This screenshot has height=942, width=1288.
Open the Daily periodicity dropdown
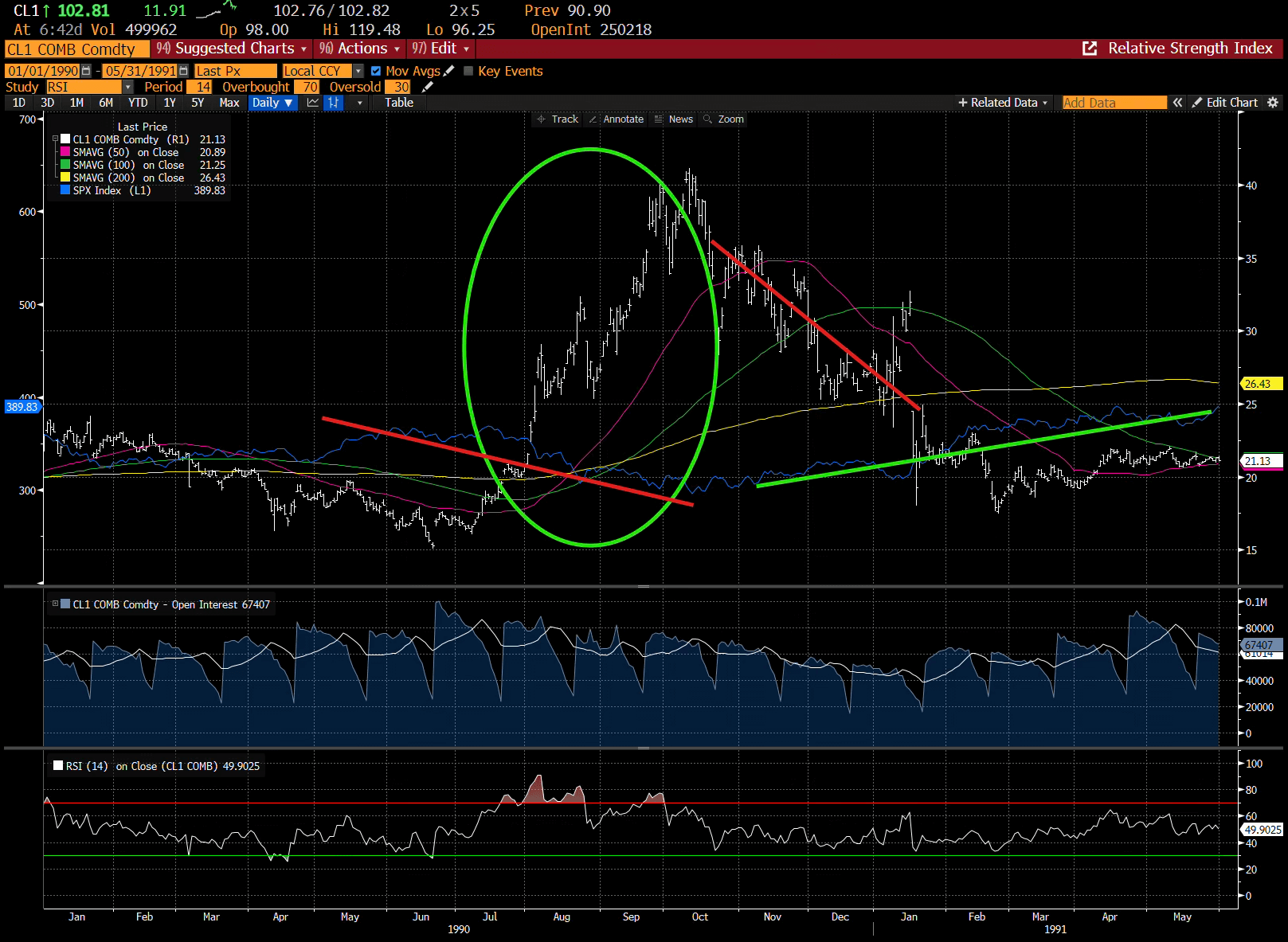coord(272,103)
